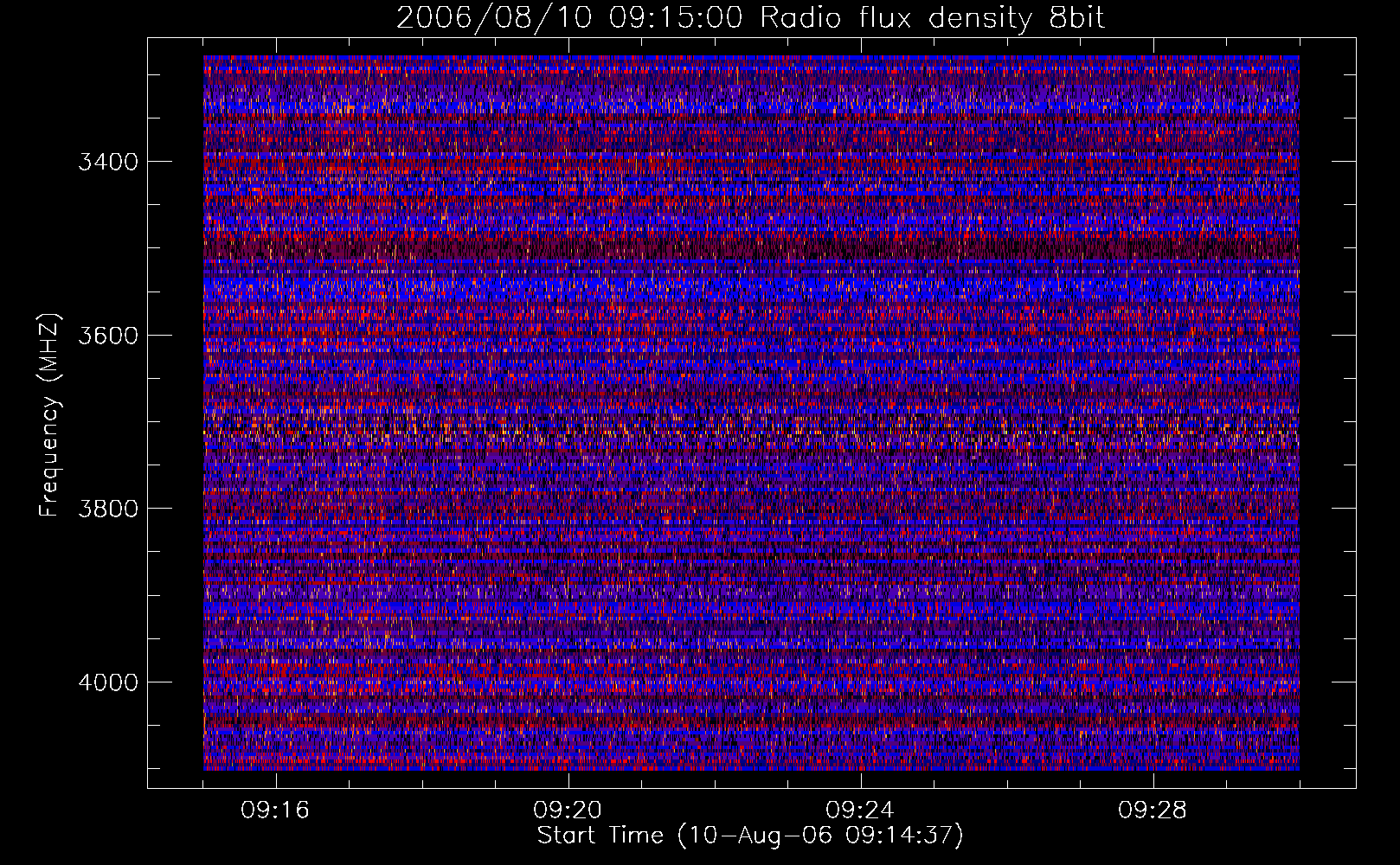1400x865 pixels.
Task: Click the 09:28 time tick label
Action: point(1153,811)
